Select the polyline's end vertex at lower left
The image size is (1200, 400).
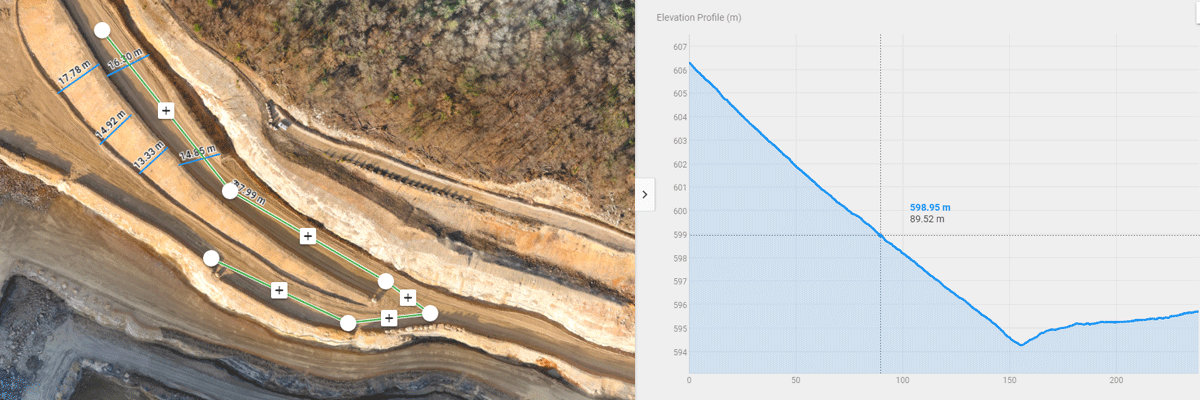[x=211, y=258]
